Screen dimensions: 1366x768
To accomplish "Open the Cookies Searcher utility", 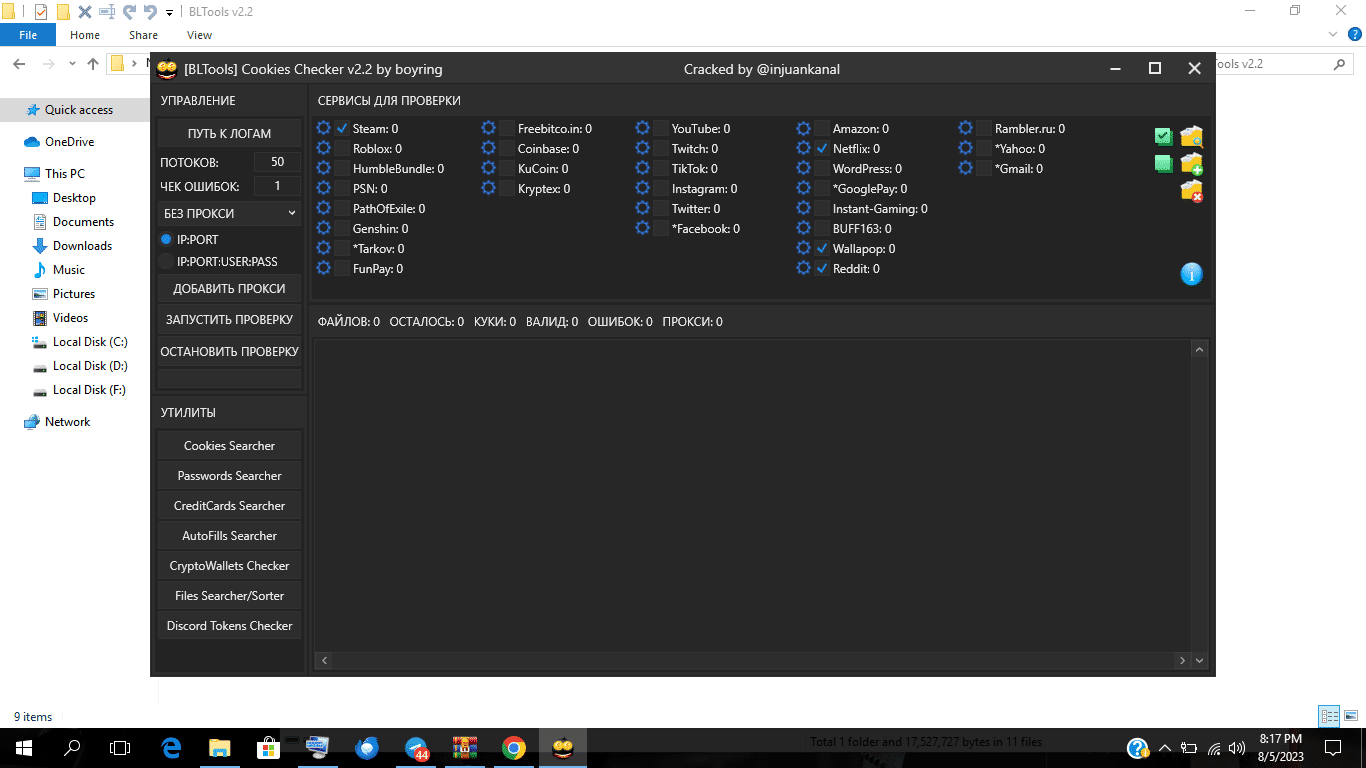I will pyautogui.click(x=229, y=446).
